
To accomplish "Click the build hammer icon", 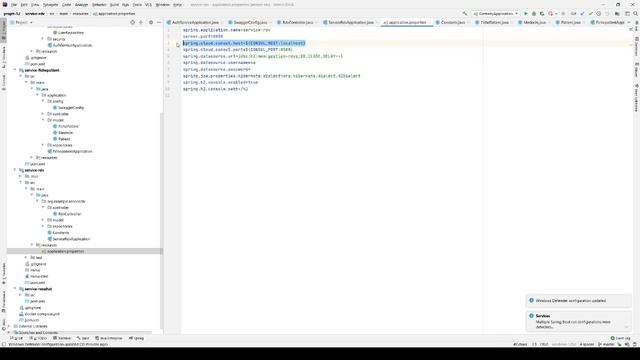I will pyautogui.click(x=465, y=13).
